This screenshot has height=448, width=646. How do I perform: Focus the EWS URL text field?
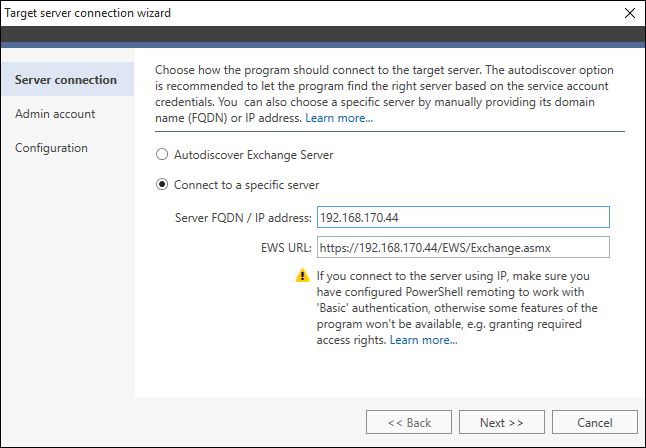[463, 247]
